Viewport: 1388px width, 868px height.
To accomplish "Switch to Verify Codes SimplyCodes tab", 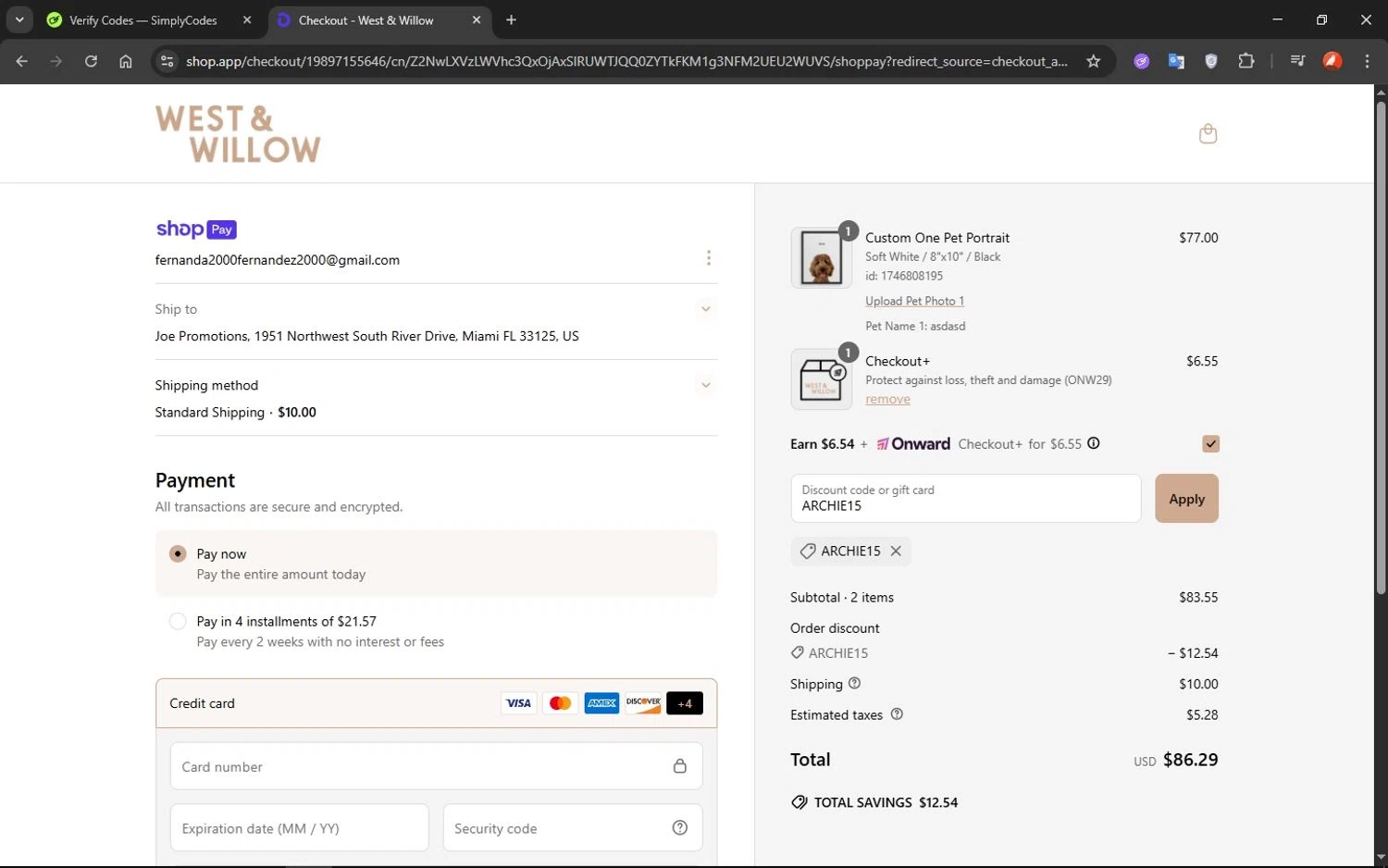I will [x=143, y=20].
